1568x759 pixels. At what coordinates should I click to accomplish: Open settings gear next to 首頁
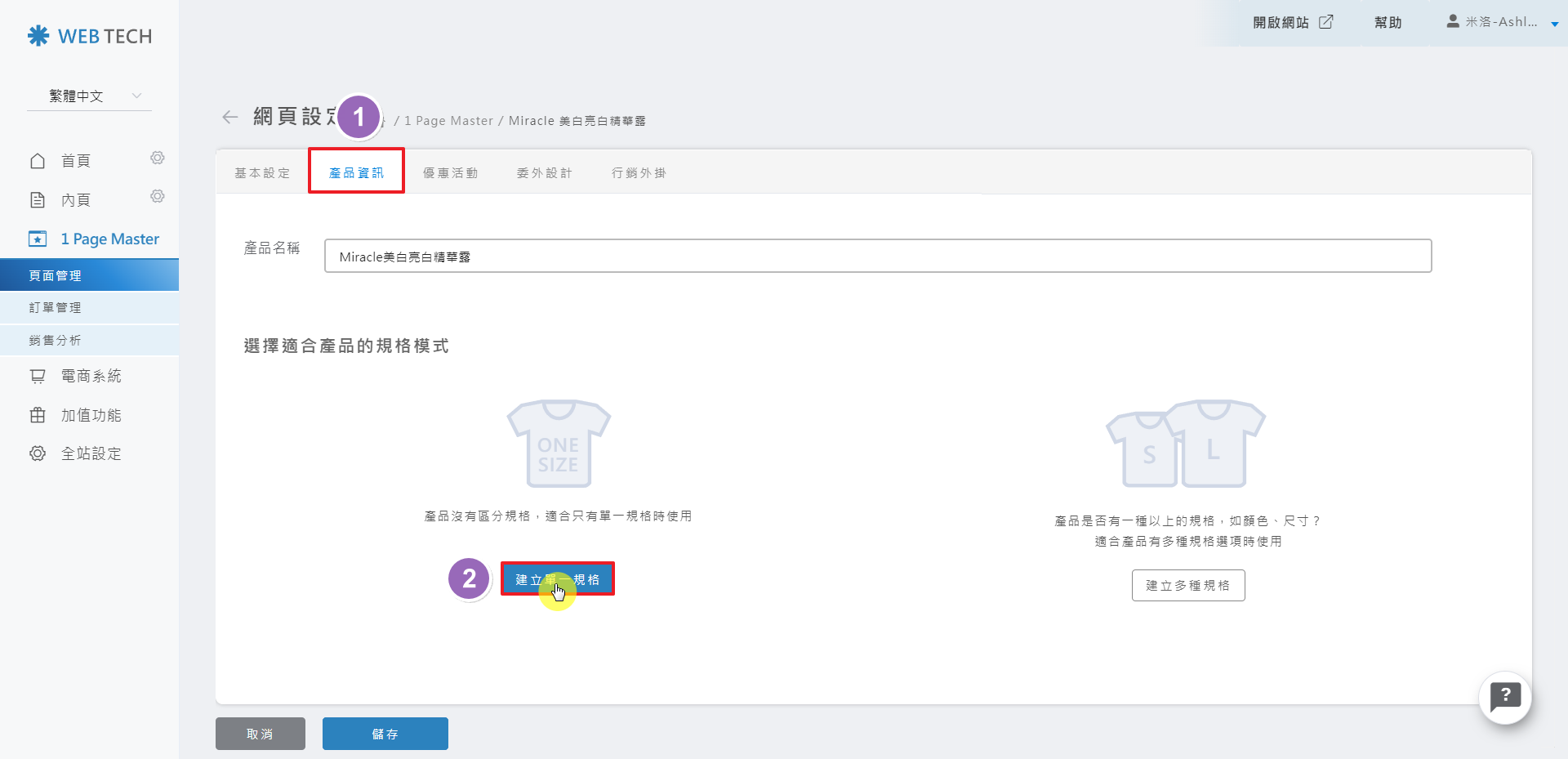pyautogui.click(x=158, y=158)
